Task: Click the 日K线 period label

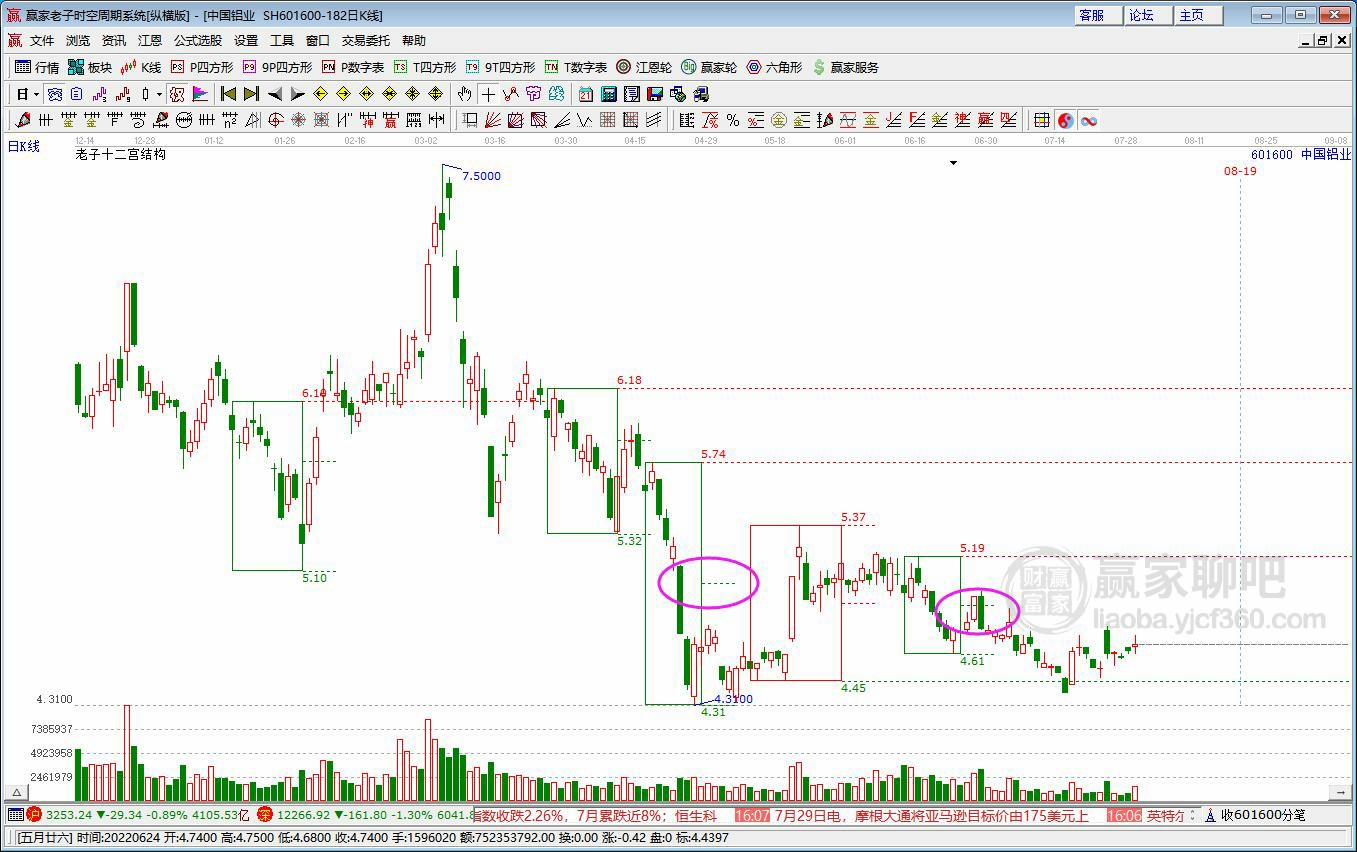Action: (24, 147)
